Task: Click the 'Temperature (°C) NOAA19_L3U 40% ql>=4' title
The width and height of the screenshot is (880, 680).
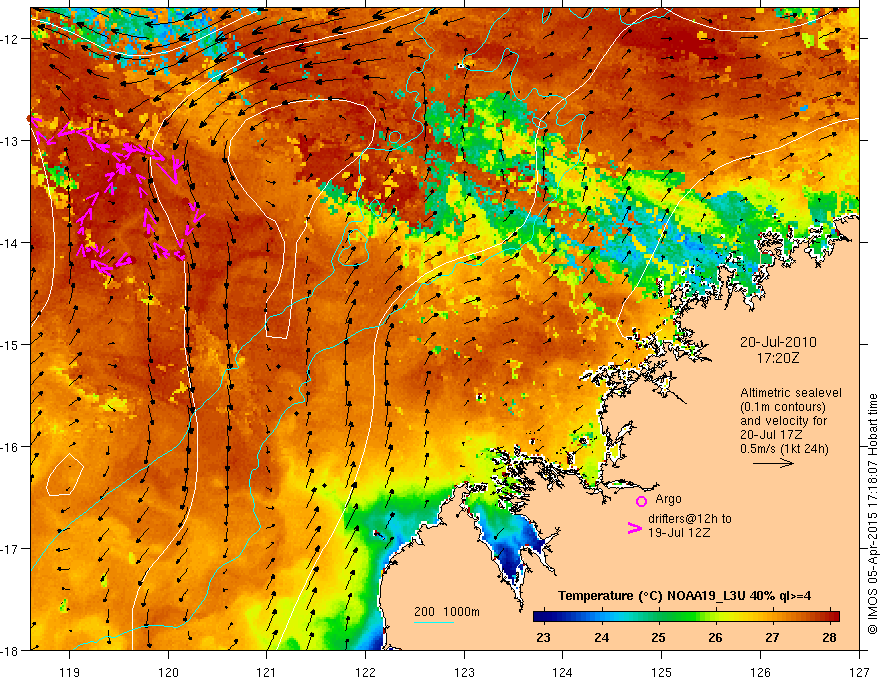Action: [x=685, y=596]
